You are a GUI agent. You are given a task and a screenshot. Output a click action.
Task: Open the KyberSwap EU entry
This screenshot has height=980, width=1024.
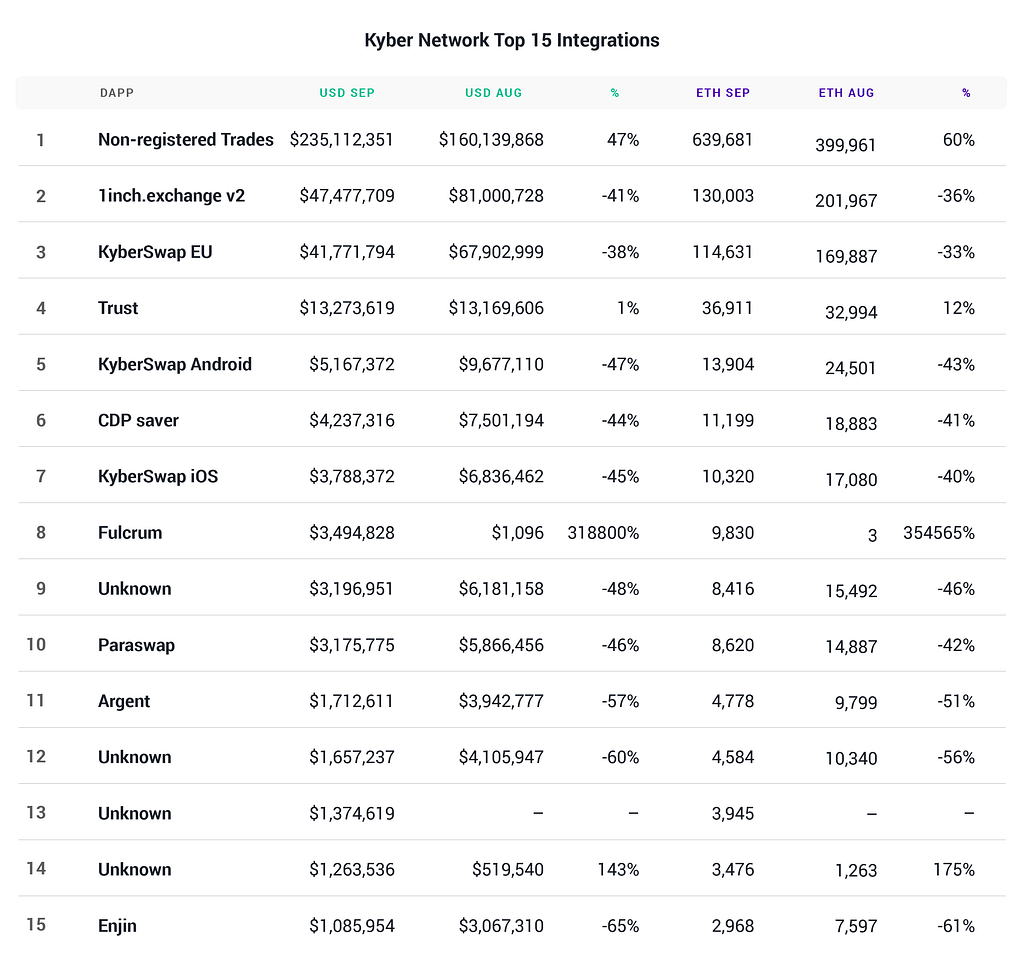pos(155,252)
